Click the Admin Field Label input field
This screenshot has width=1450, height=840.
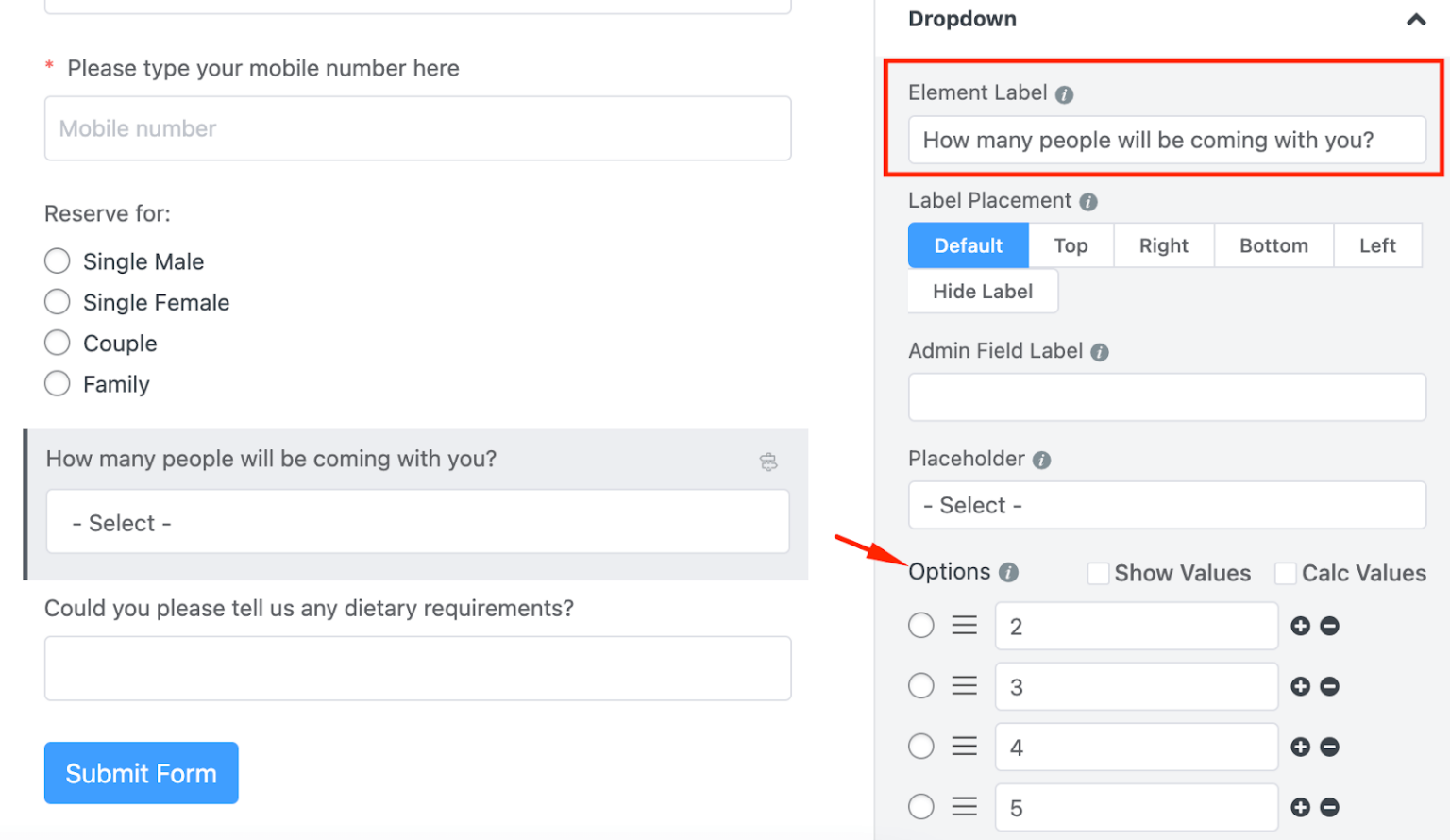tap(1167, 396)
